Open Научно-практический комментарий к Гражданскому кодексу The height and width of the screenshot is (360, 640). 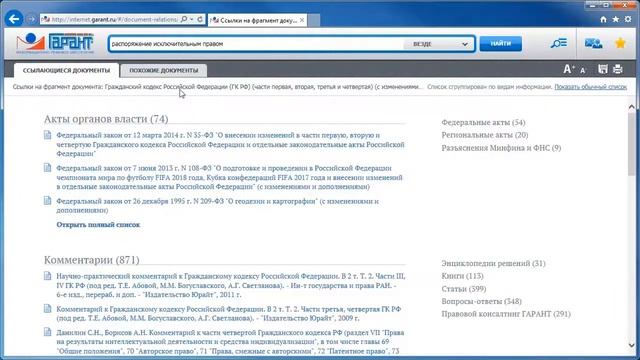(231, 285)
